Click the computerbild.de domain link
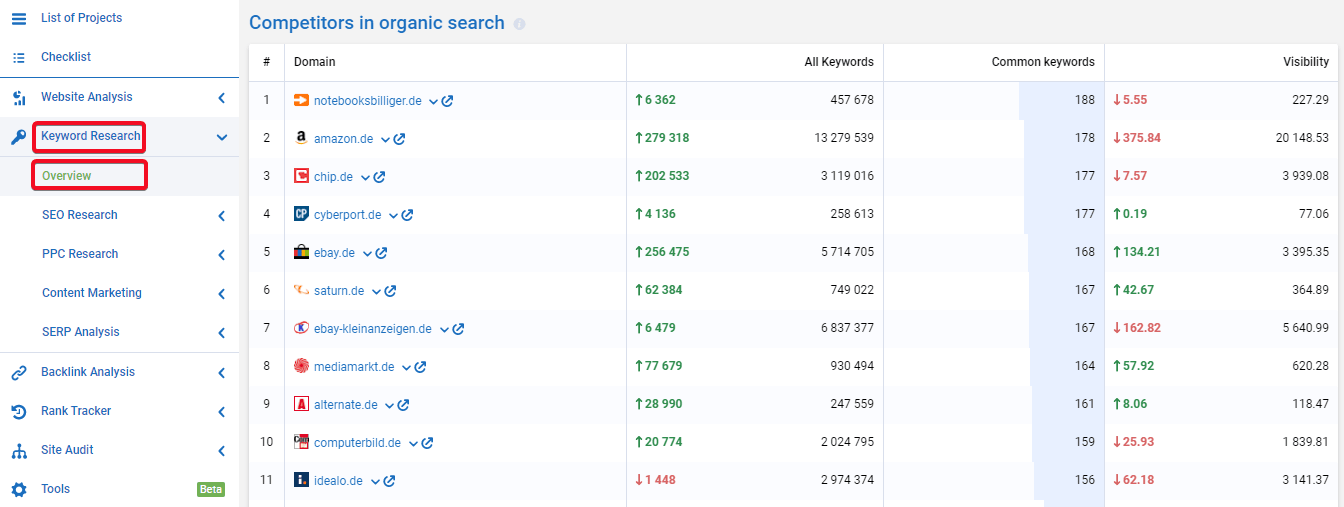Image resolution: width=1344 pixels, height=507 pixels. pyautogui.click(x=357, y=443)
